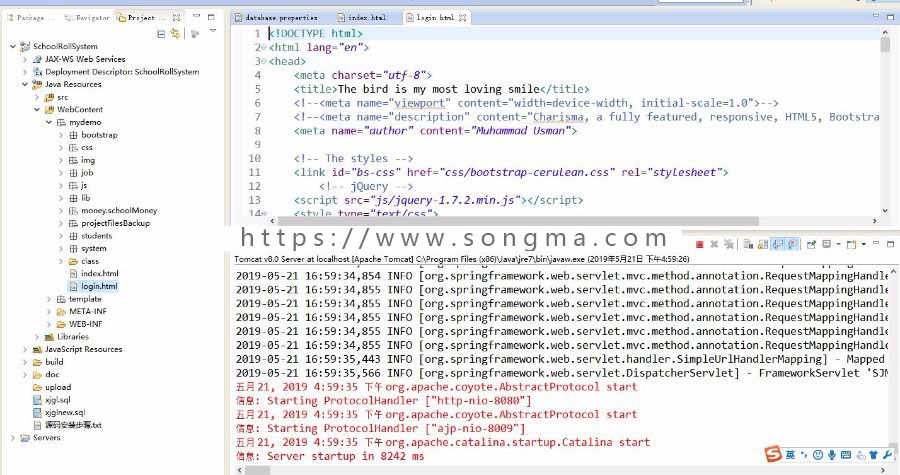Viewport: 900px width, 475px height.
Task: Select job folder icon
Action: tap(73, 173)
